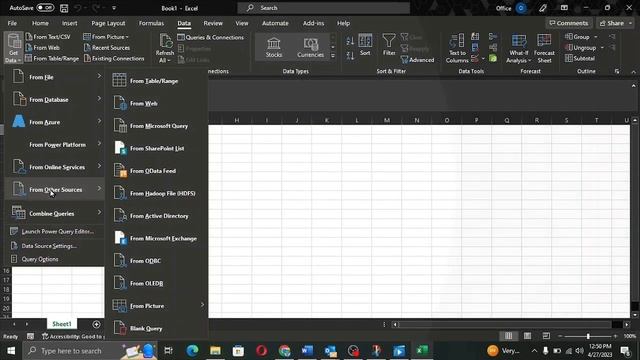Image resolution: width=640 pixels, height=360 pixels.
Task: Click Subtotal in Outline group
Action: click(x=580, y=58)
